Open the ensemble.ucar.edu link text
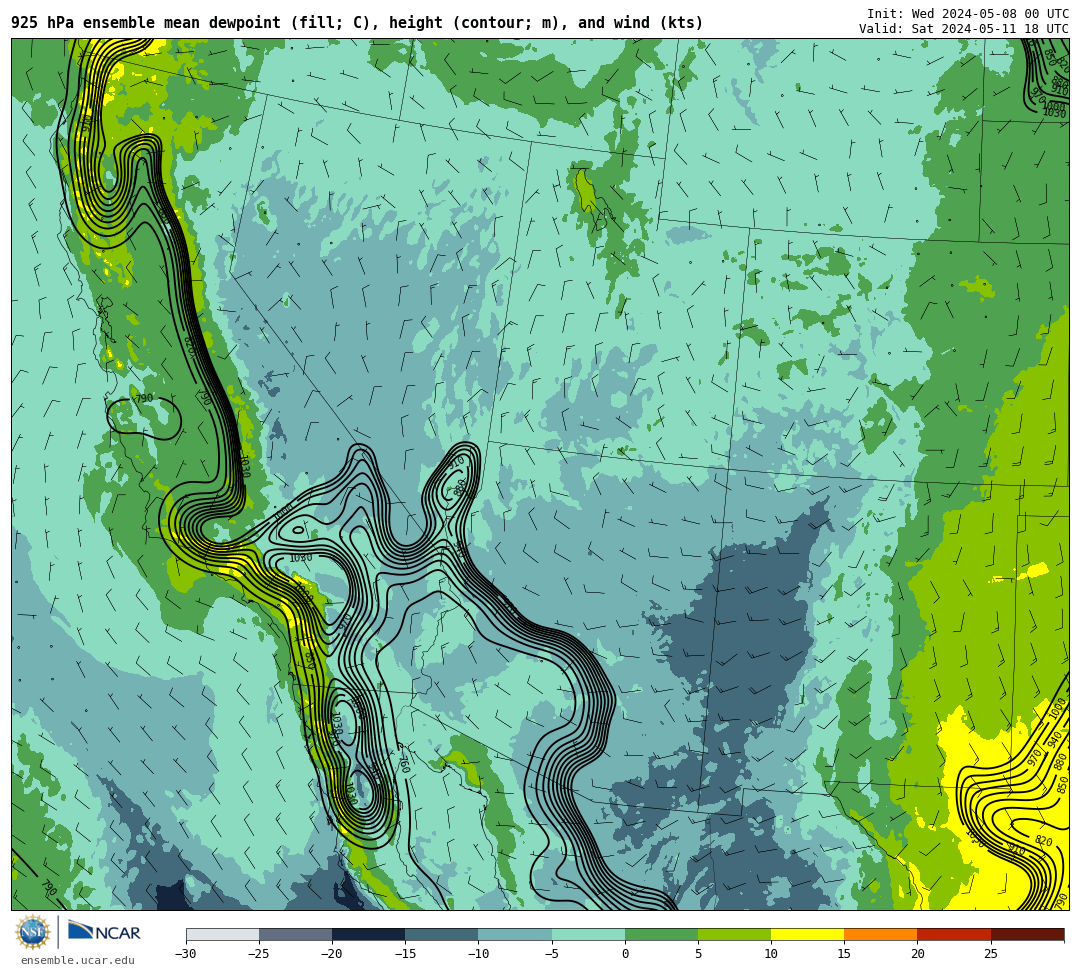This screenshot has height=973, width=1080. (x=78, y=960)
